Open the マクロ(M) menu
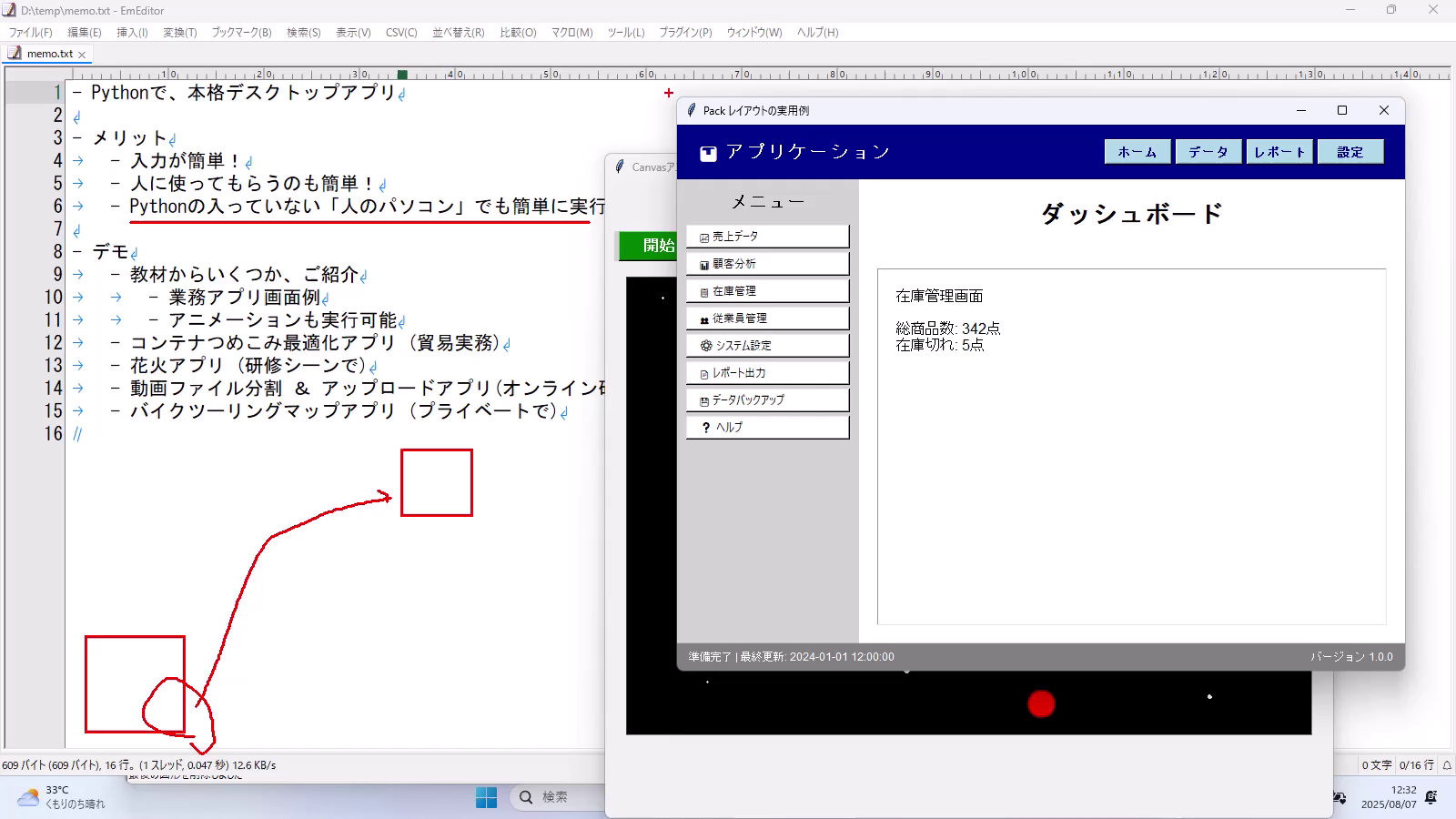 (x=571, y=32)
